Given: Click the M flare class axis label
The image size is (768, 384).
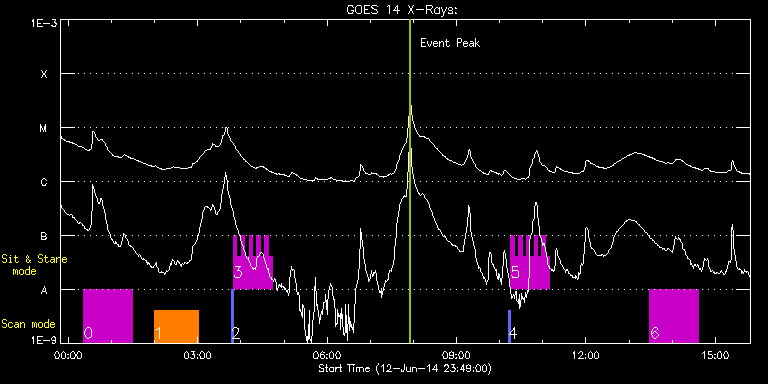Looking at the screenshot, I should 44,128.
